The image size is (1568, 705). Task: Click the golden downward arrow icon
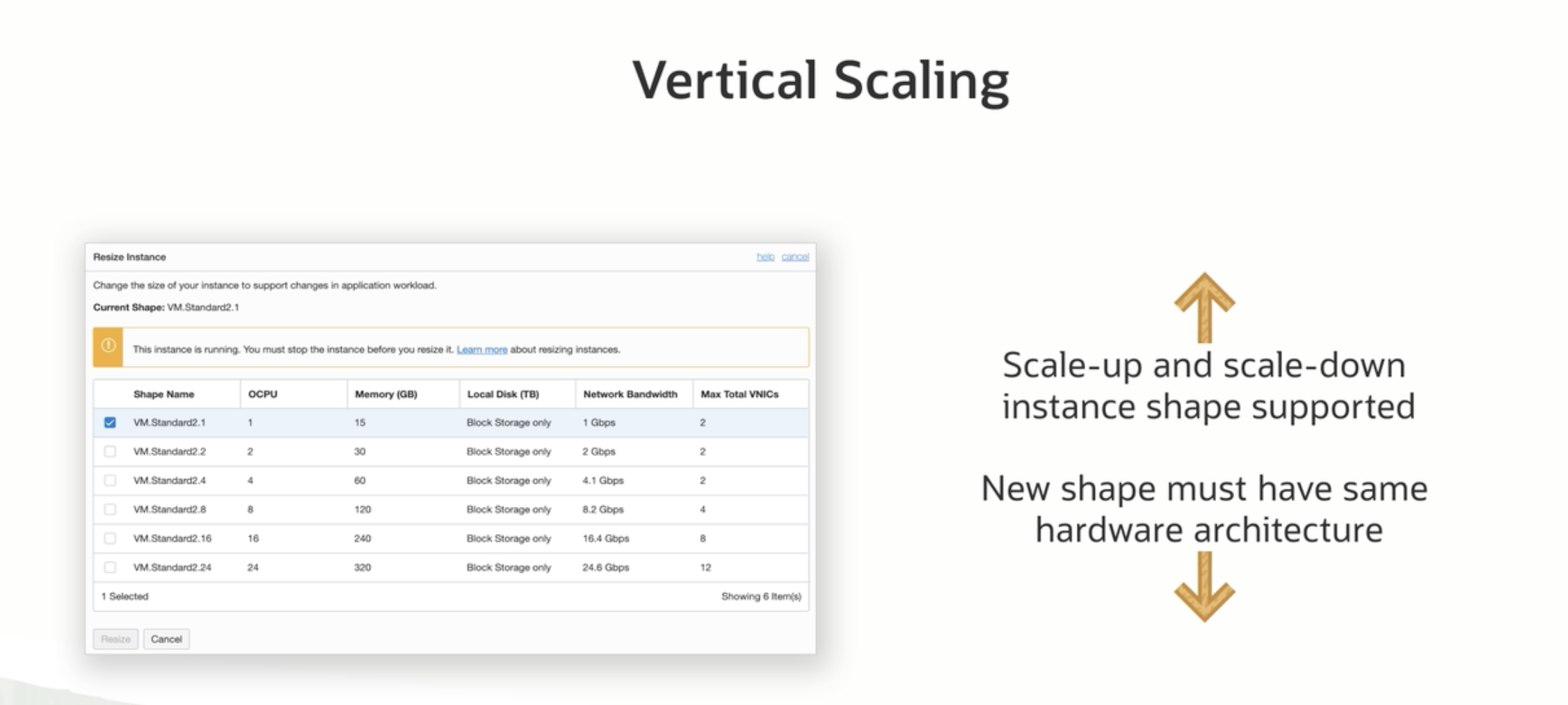click(1204, 586)
